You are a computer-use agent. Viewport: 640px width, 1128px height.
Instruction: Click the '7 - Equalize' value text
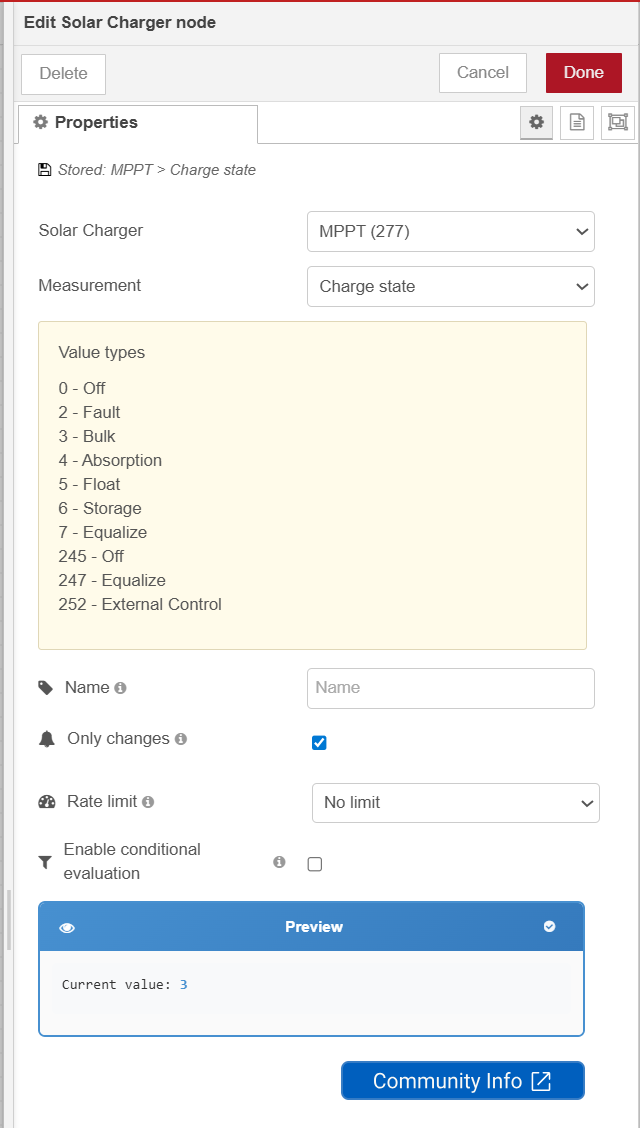(x=103, y=532)
